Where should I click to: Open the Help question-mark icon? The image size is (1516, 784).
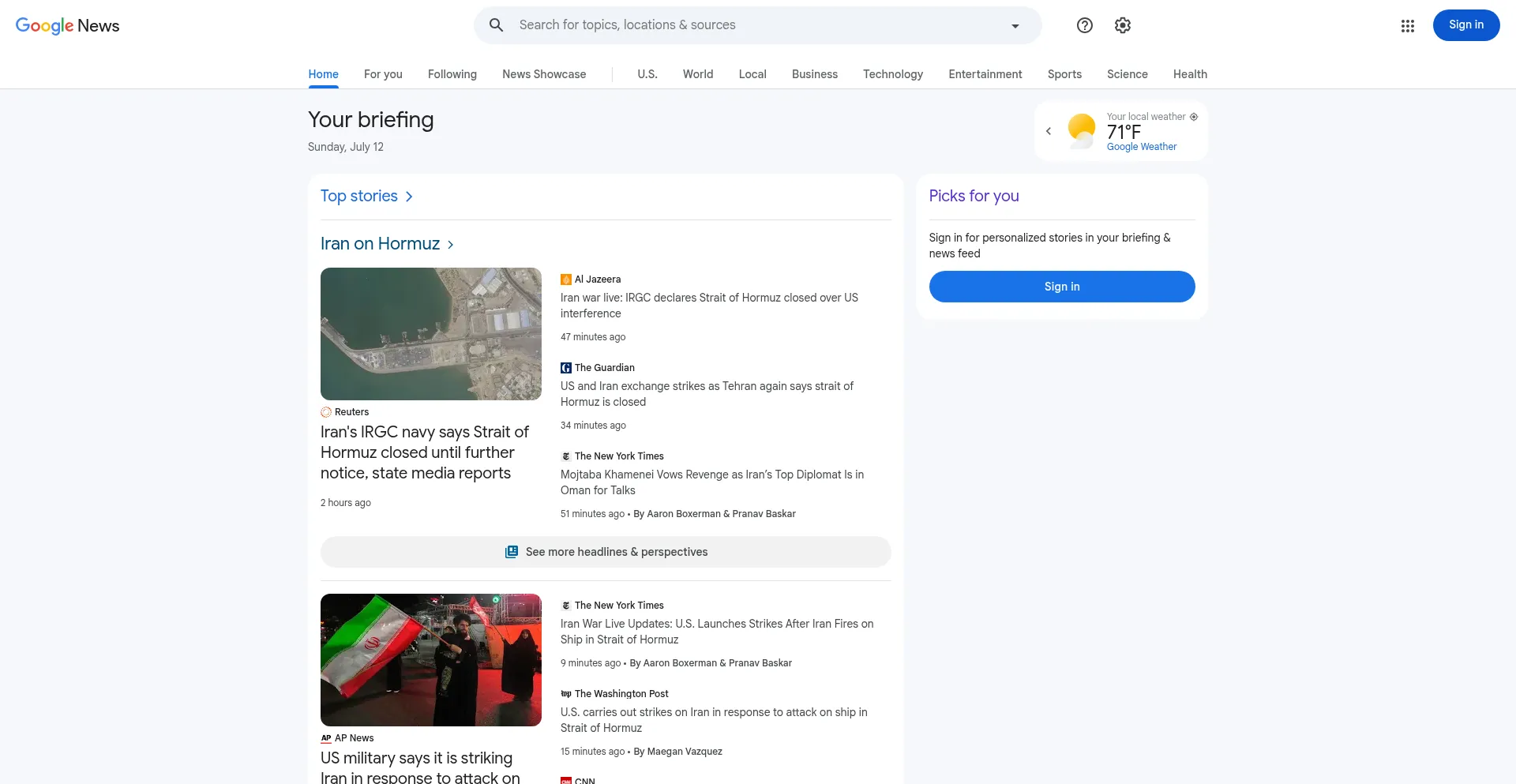(1085, 25)
